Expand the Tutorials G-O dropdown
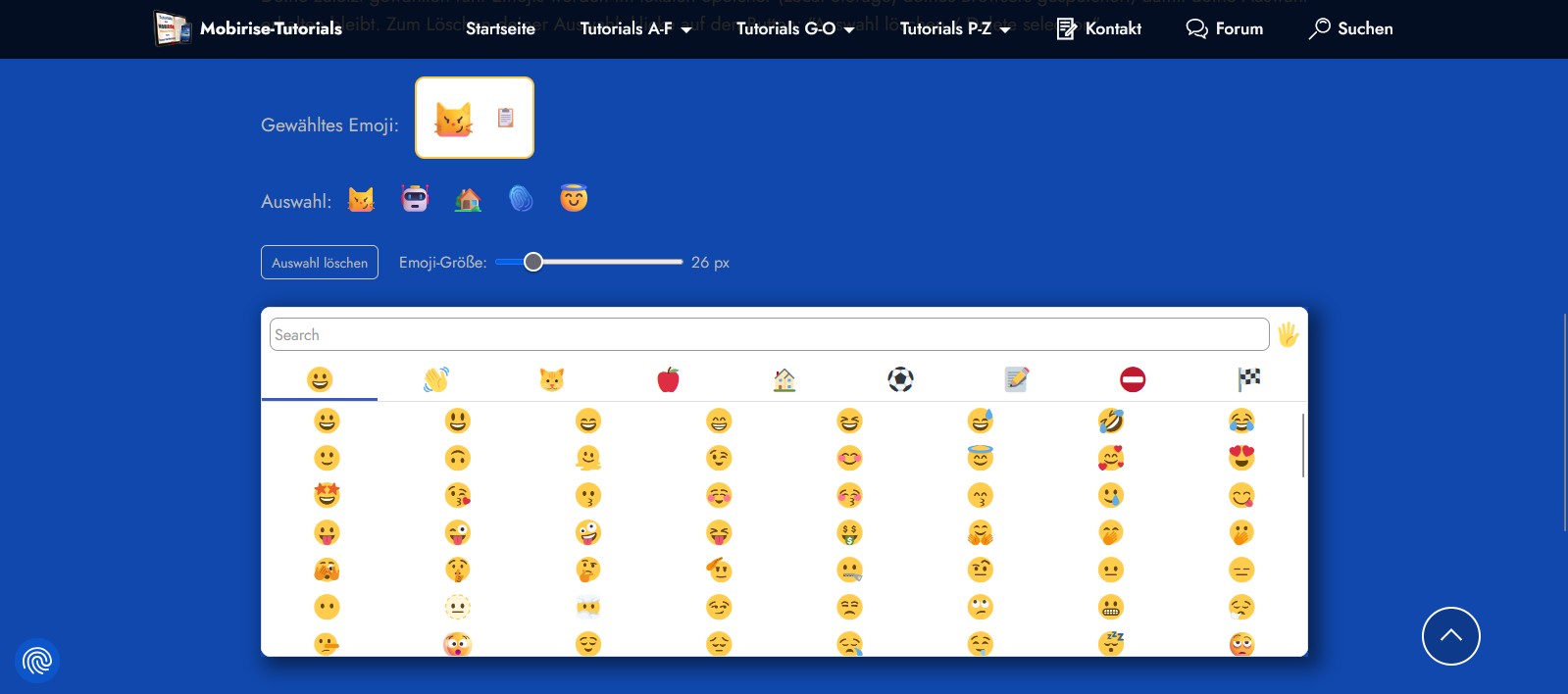Screen dimensions: 1568x694 click(795, 29)
